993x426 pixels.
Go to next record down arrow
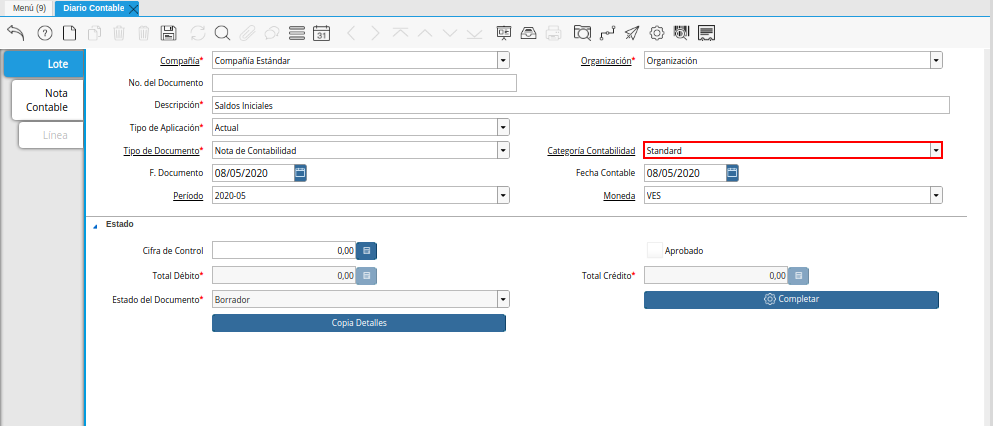[x=450, y=33]
